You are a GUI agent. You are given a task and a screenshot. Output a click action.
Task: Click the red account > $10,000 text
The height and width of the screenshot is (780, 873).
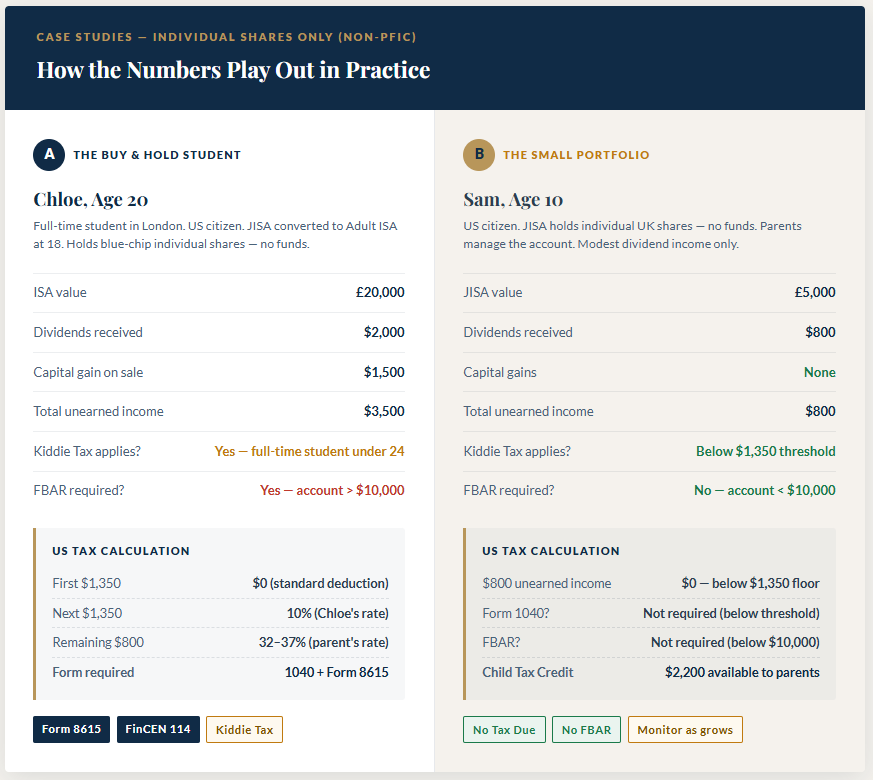pyautogui.click(x=332, y=490)
